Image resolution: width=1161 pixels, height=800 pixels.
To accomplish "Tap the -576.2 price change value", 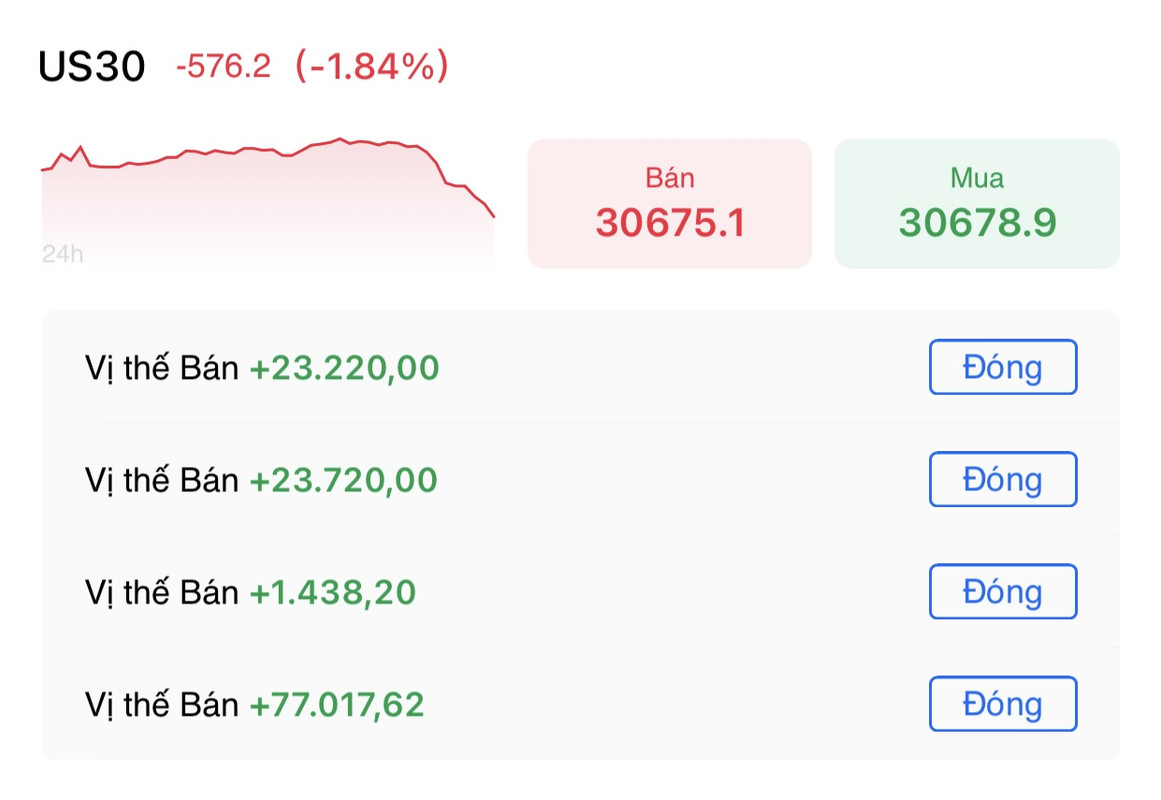I will (x=224, y=66).
